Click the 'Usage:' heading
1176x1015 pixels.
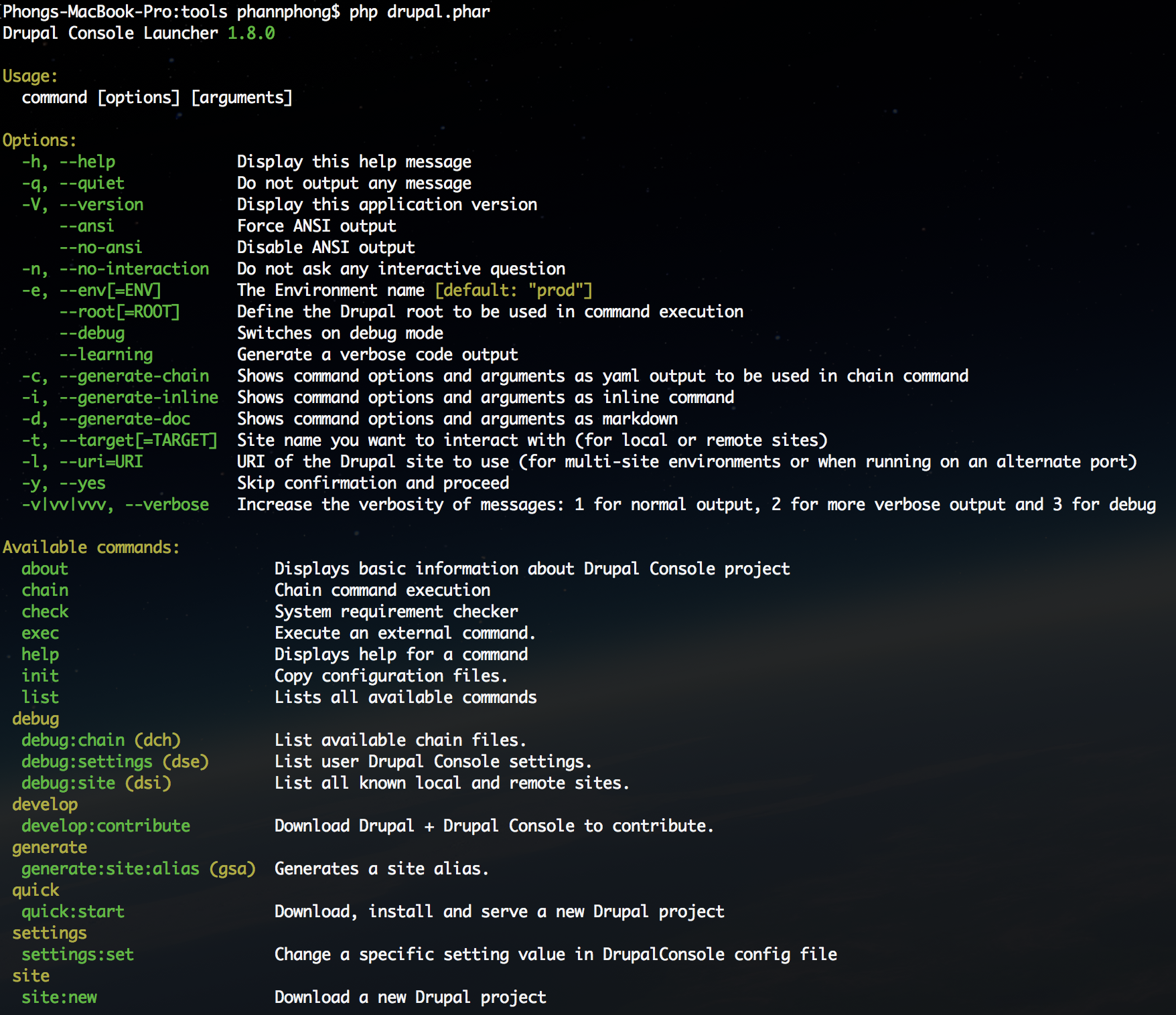coord(30,76)
